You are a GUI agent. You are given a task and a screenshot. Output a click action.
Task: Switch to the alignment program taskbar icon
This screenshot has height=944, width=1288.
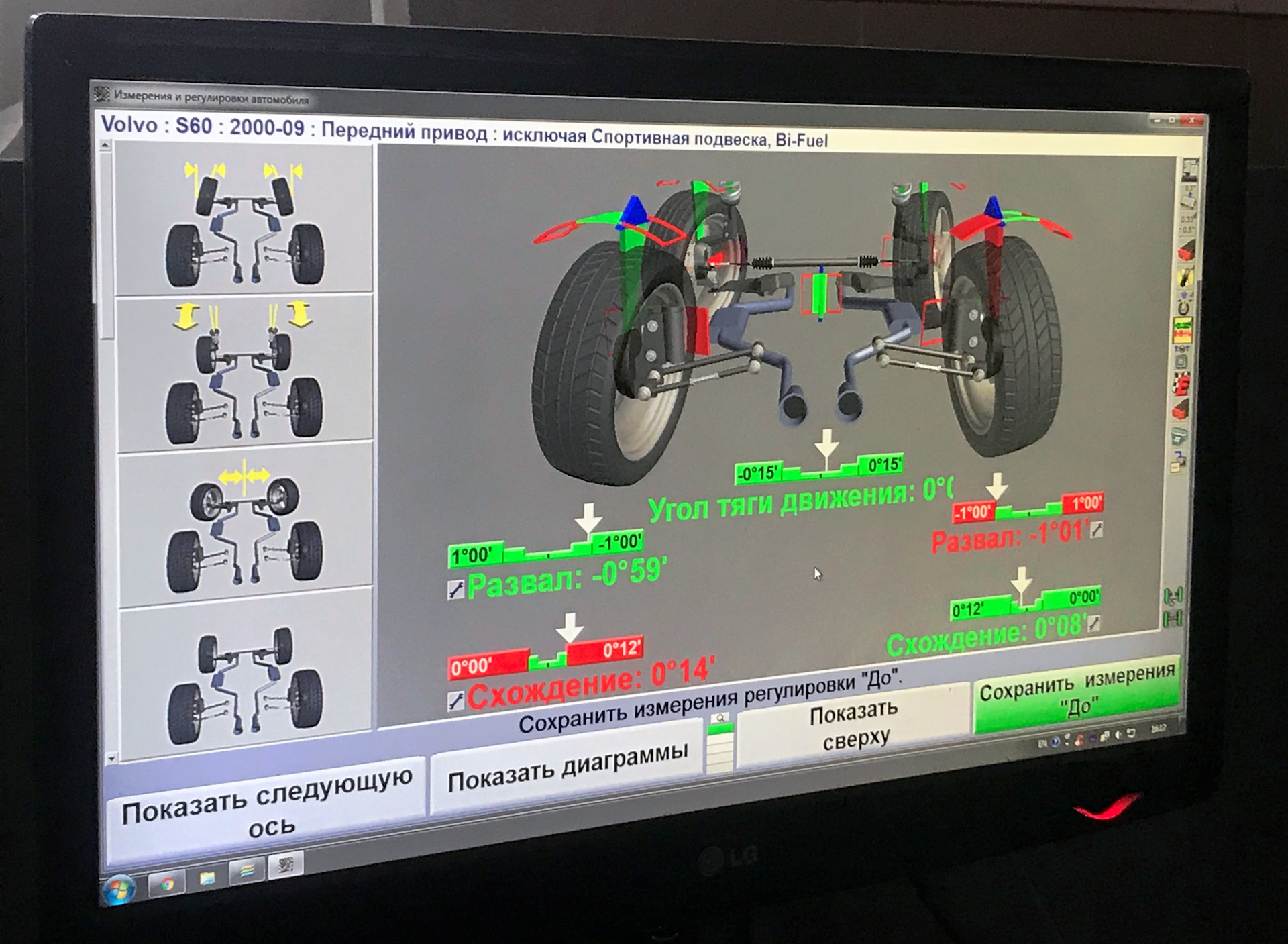point(285,866)
